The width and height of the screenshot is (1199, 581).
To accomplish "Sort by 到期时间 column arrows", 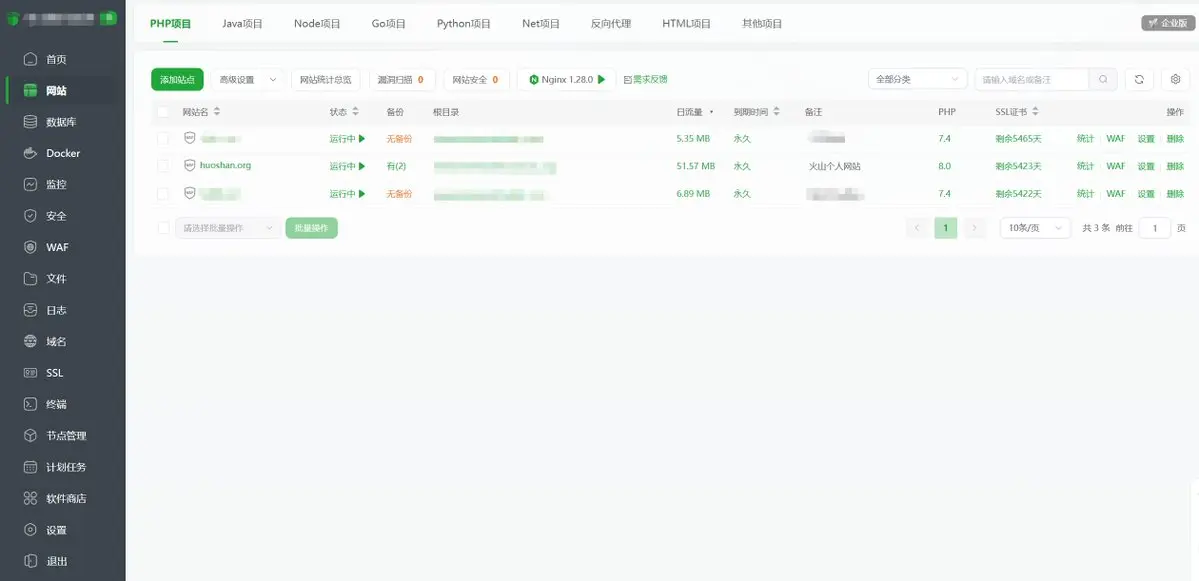I will point(777,112).
